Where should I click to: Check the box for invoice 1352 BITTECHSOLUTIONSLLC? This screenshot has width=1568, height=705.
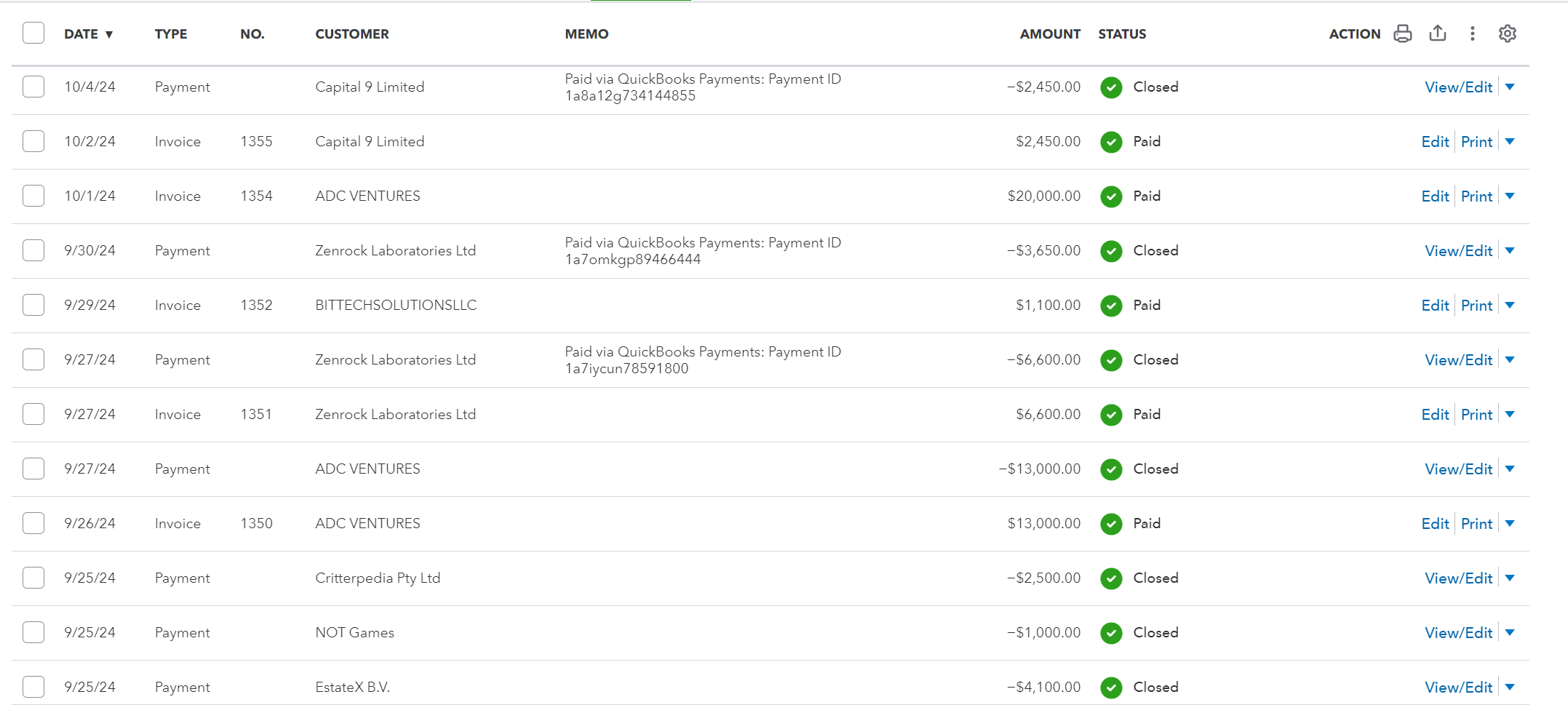pyautogui.click(x=33, y=305)
